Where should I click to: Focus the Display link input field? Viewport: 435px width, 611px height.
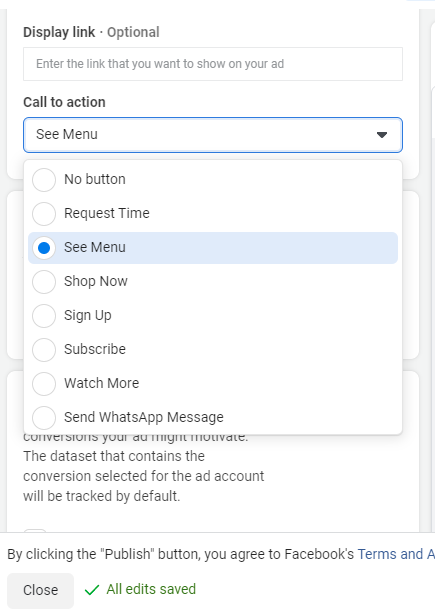[213, 64]
